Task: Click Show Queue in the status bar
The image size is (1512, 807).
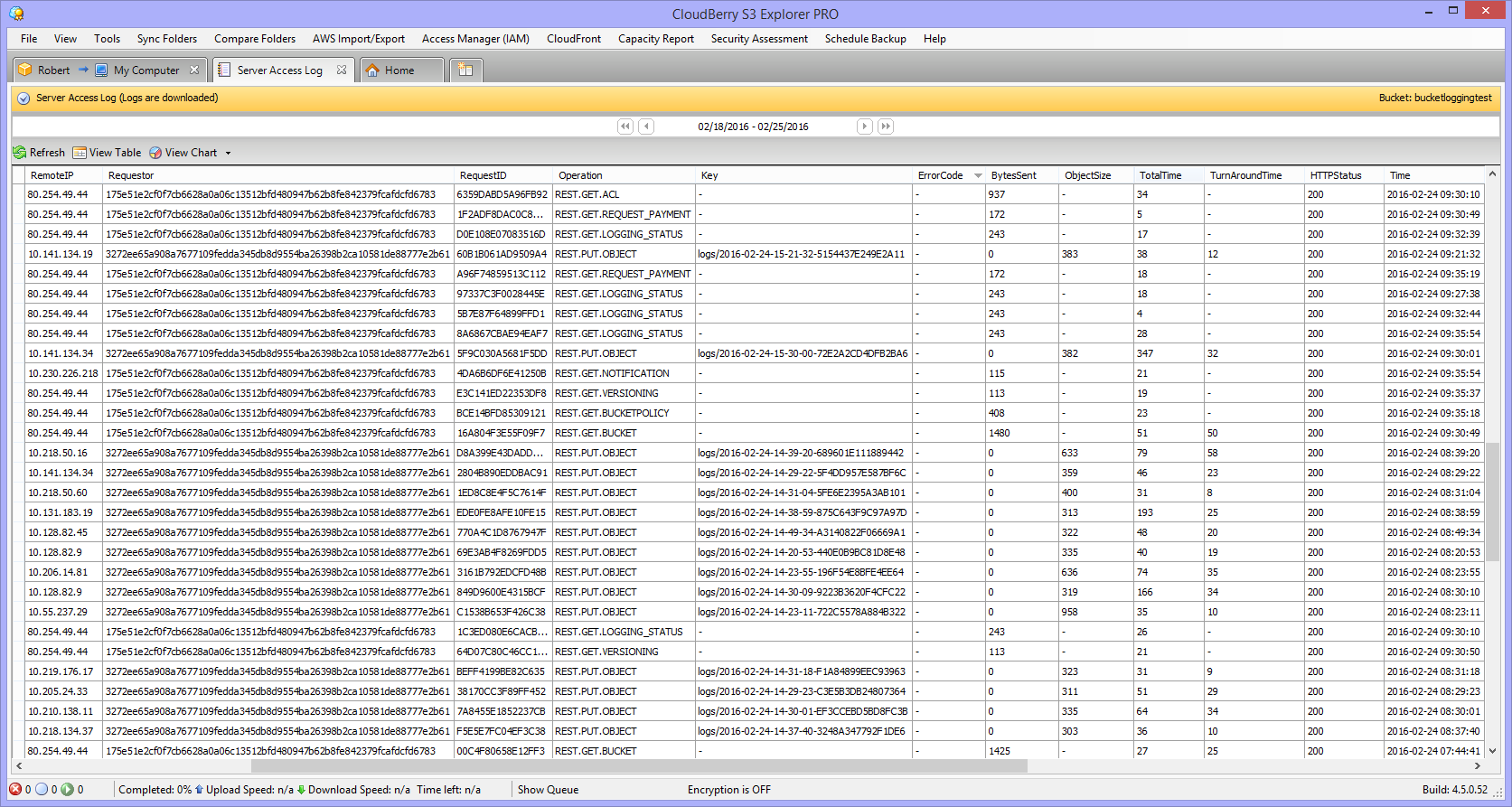Action: tap(548, 789)
